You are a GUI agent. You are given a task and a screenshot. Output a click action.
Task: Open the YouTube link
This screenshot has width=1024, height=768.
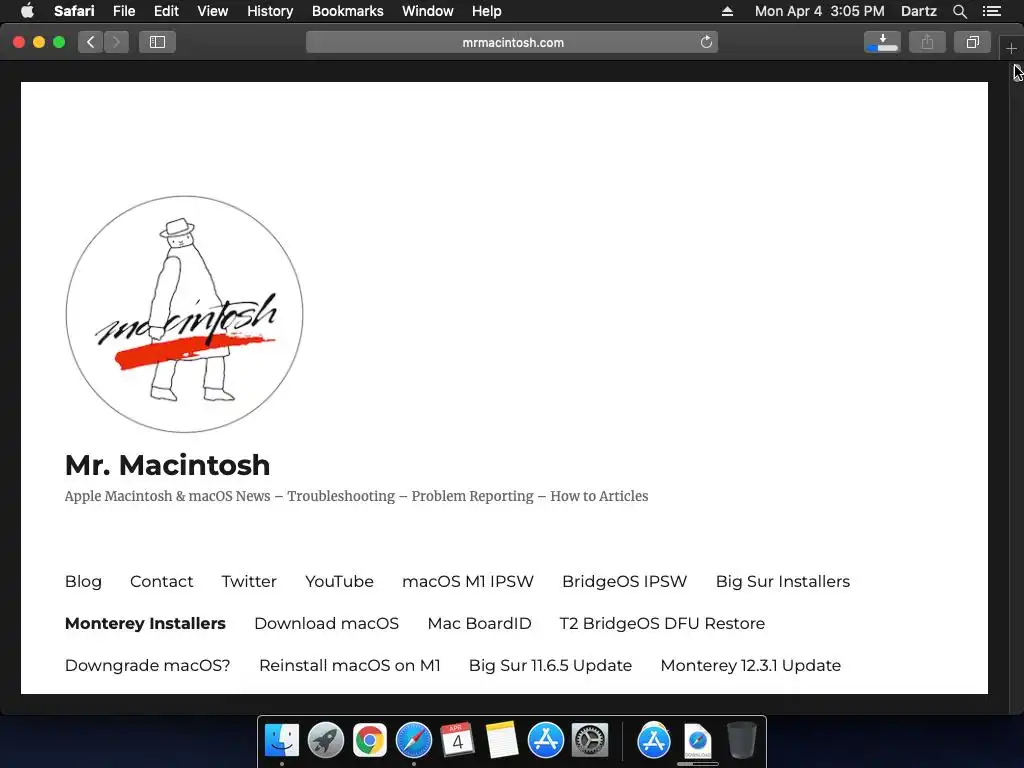coord(339,581)
